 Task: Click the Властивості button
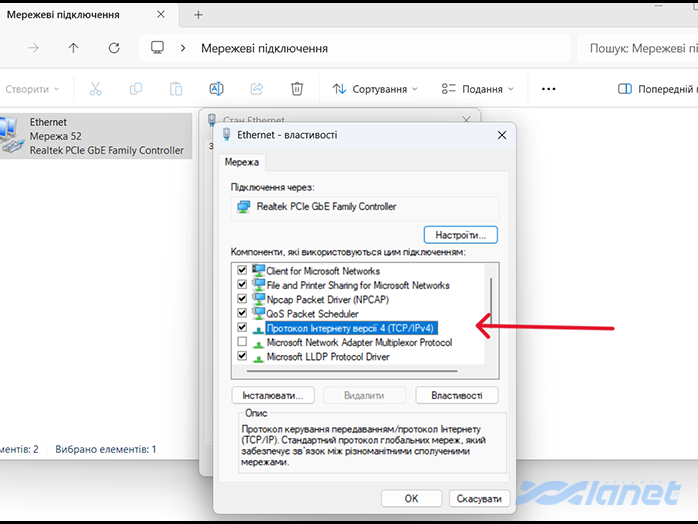(456, 395)
